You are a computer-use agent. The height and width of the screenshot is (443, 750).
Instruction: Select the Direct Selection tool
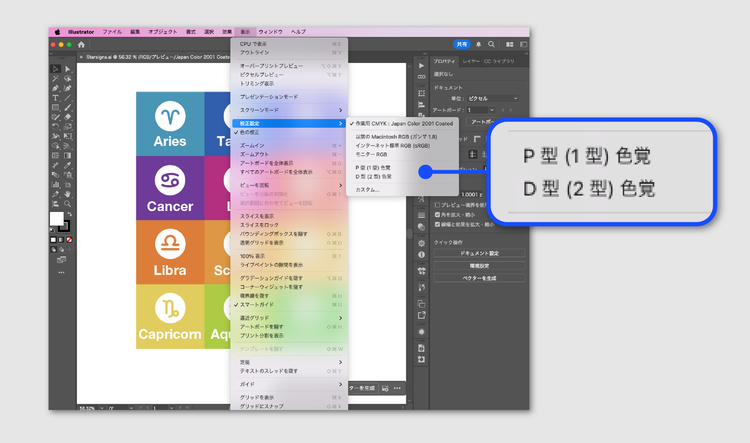click(x=67, y=69)
